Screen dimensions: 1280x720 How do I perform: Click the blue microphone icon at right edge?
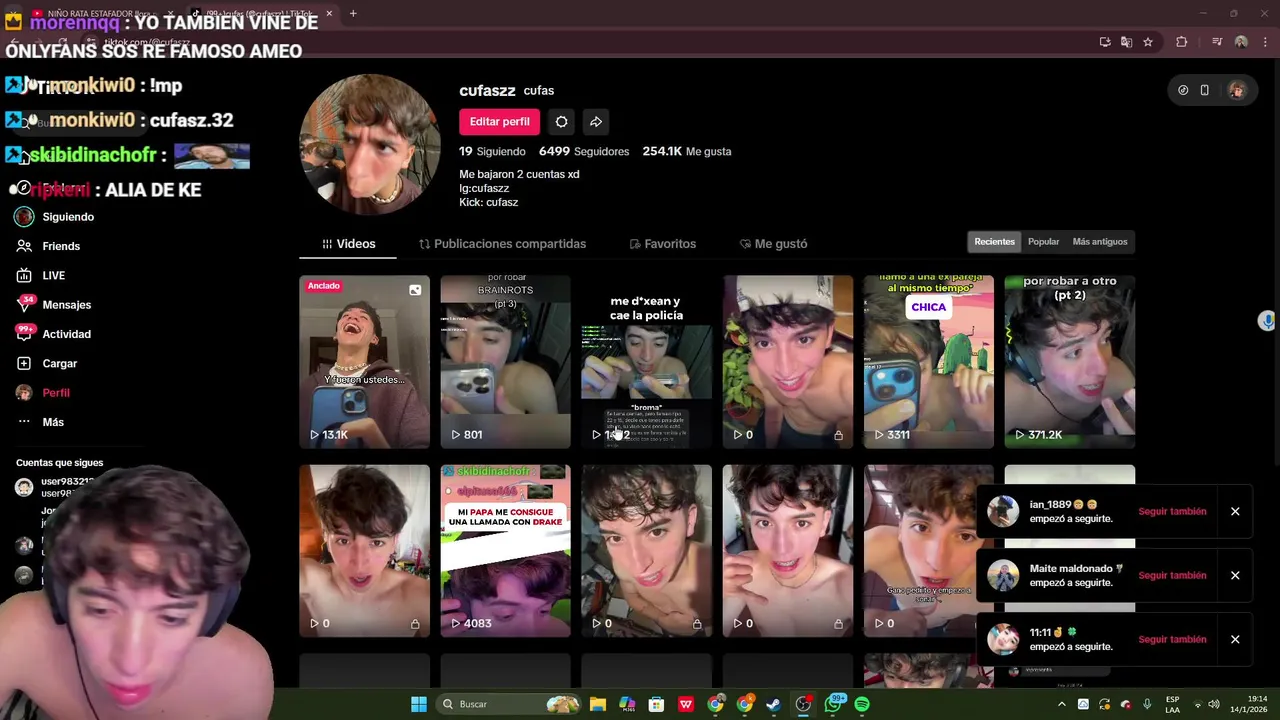(1267, 321)
